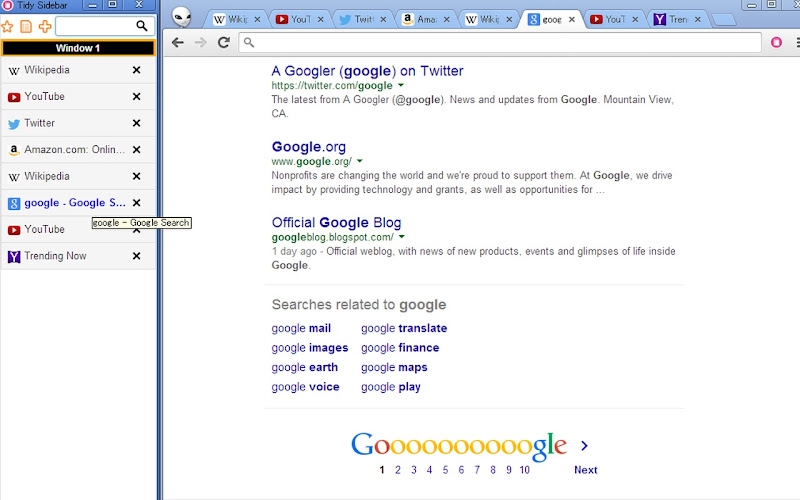Expand the arrow beside googleblog.blogspot.com
The image size is (800, 500).
coord(402,237)
